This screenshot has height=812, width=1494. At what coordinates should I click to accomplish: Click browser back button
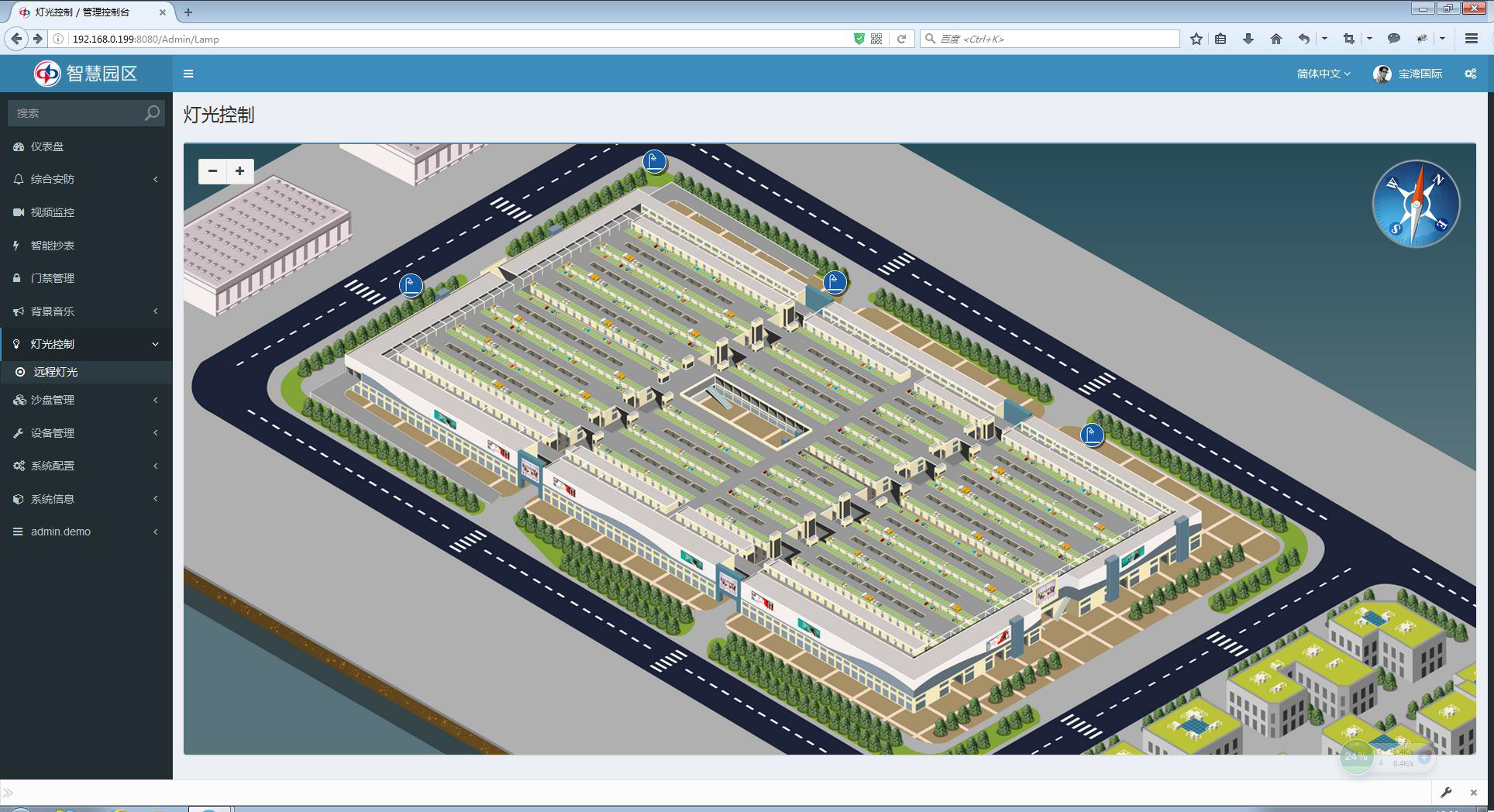[16, 39]
